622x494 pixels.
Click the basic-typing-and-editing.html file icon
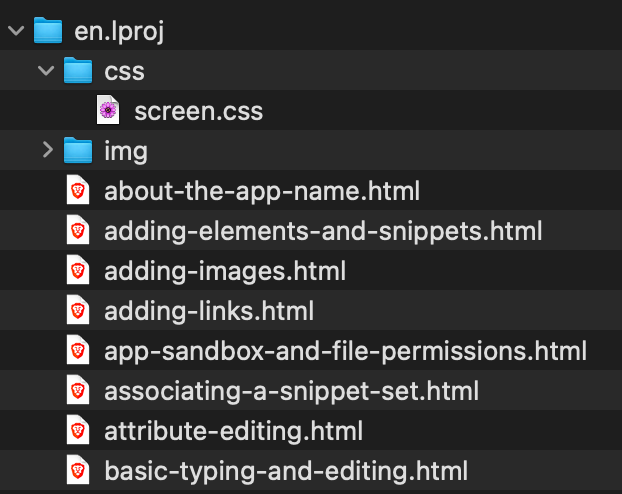pos(78,471)
